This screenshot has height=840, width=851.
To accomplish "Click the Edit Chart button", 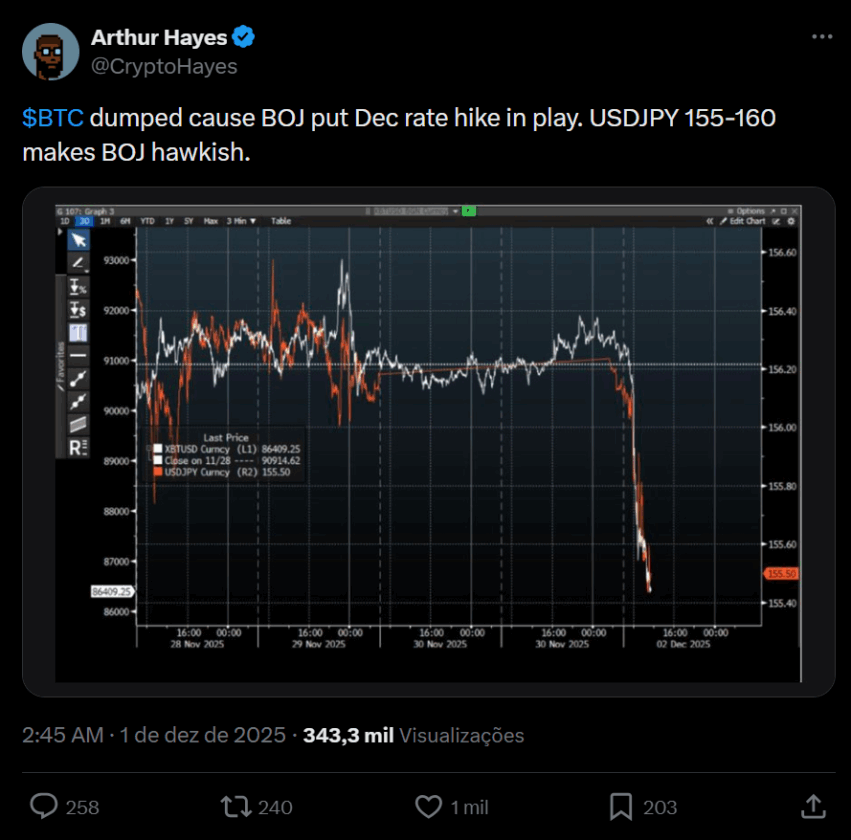I will click(748, 221).
